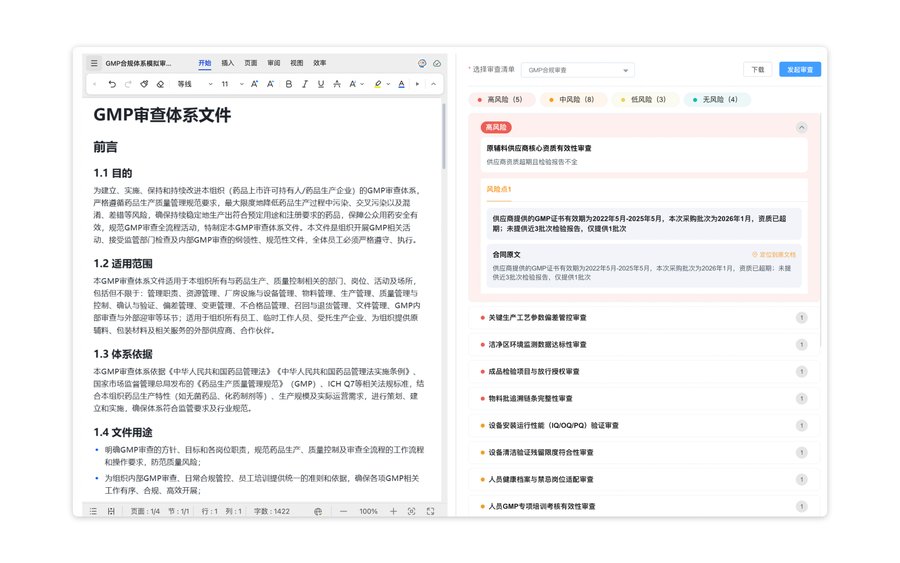Viewport: 900px width, 563px height.
Task: Filter by 无风险 (4)
Action: tap(717, 99)
